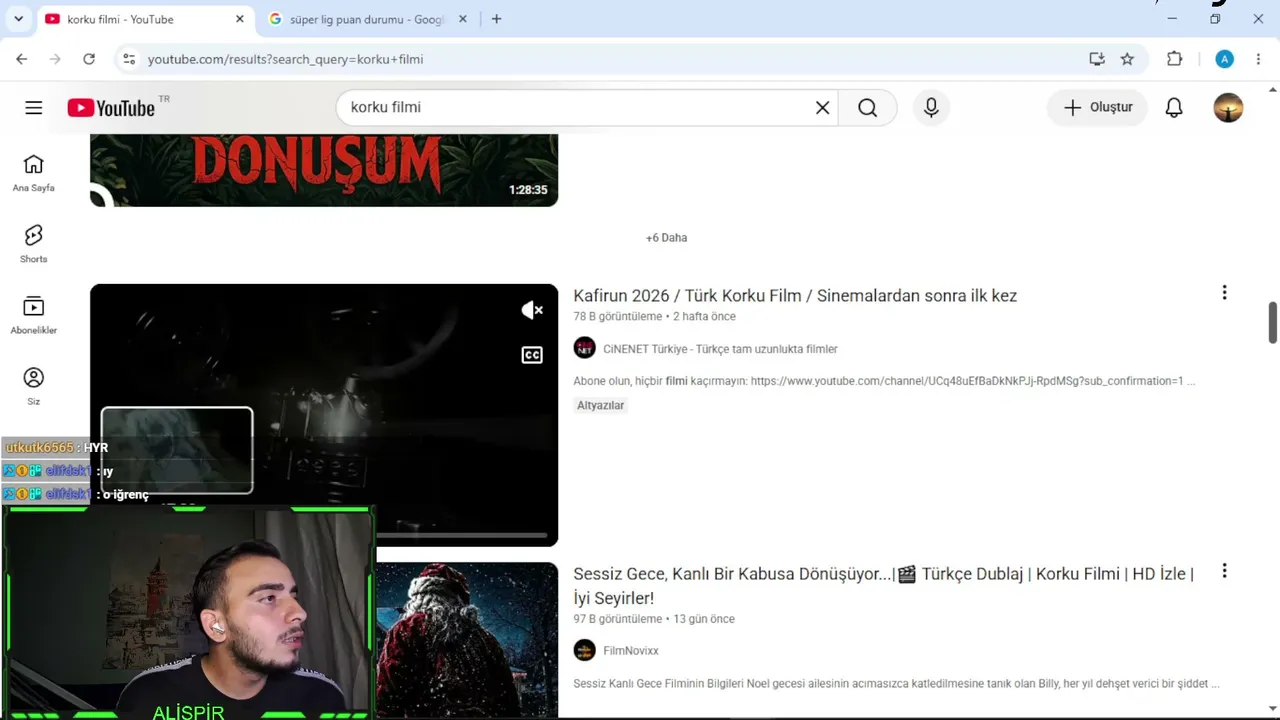1280x720 pixels.
Task: Close the süper lig puan durumu tab
Action: 463,19
